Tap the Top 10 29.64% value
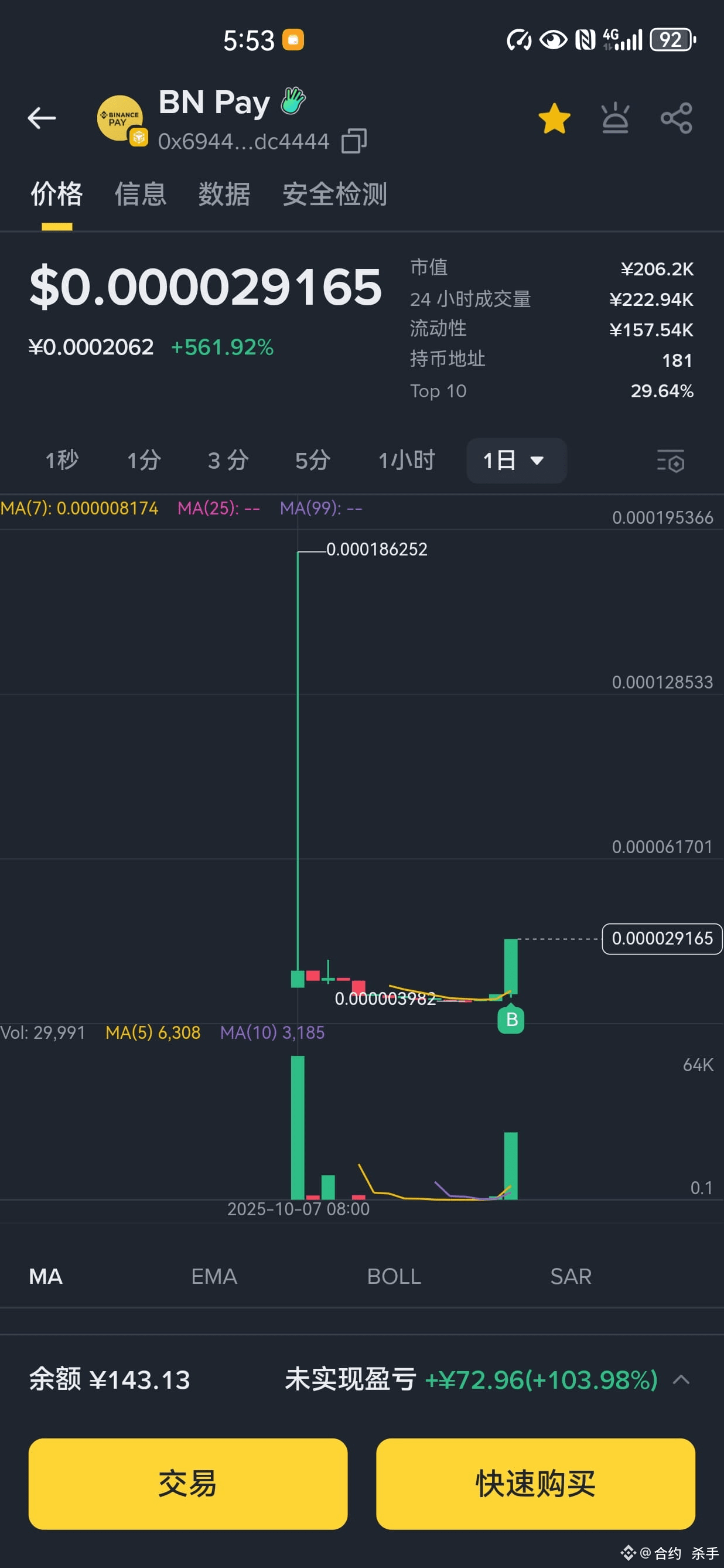This screenshot has width=724, height=1568. 662,391
